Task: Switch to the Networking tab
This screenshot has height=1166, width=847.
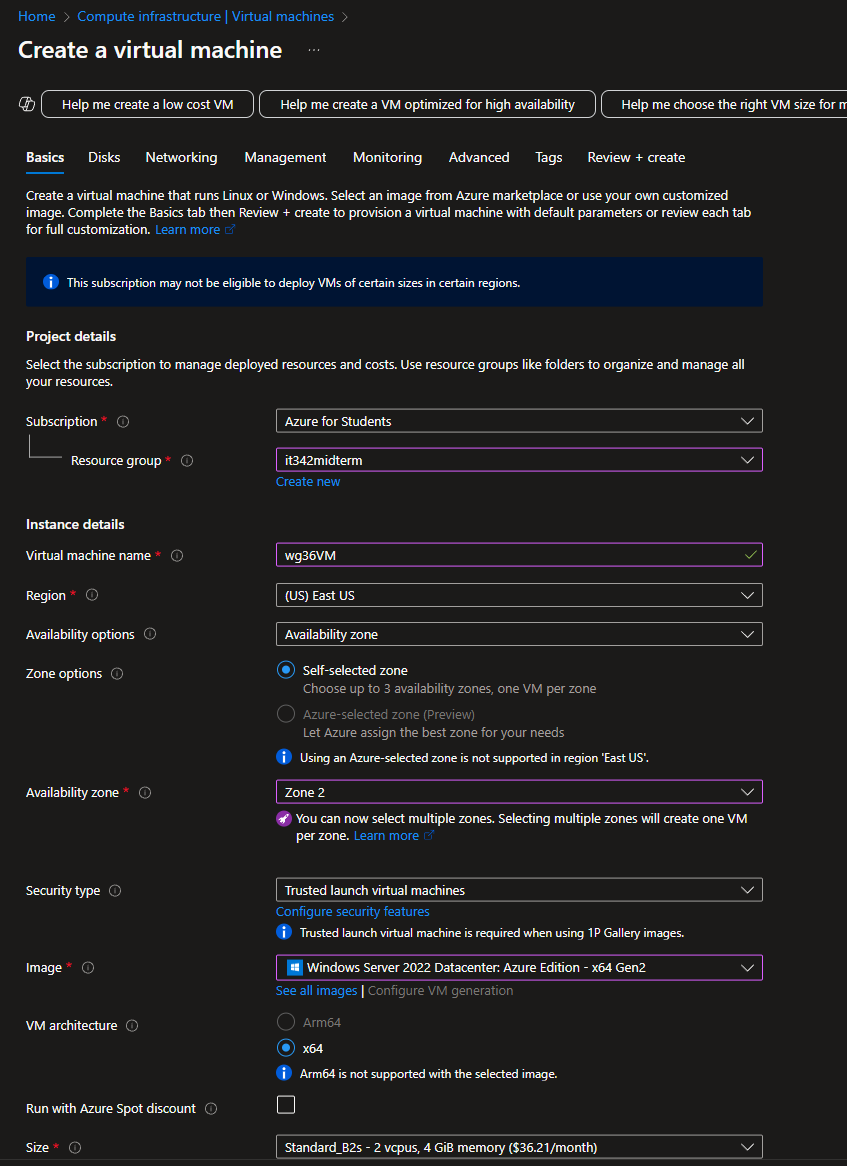Action: click(x=181, y=157)
